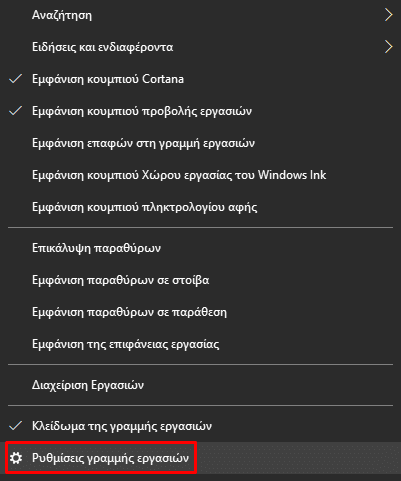Launch Διαχείριση Εργασιών

point(200,385)
